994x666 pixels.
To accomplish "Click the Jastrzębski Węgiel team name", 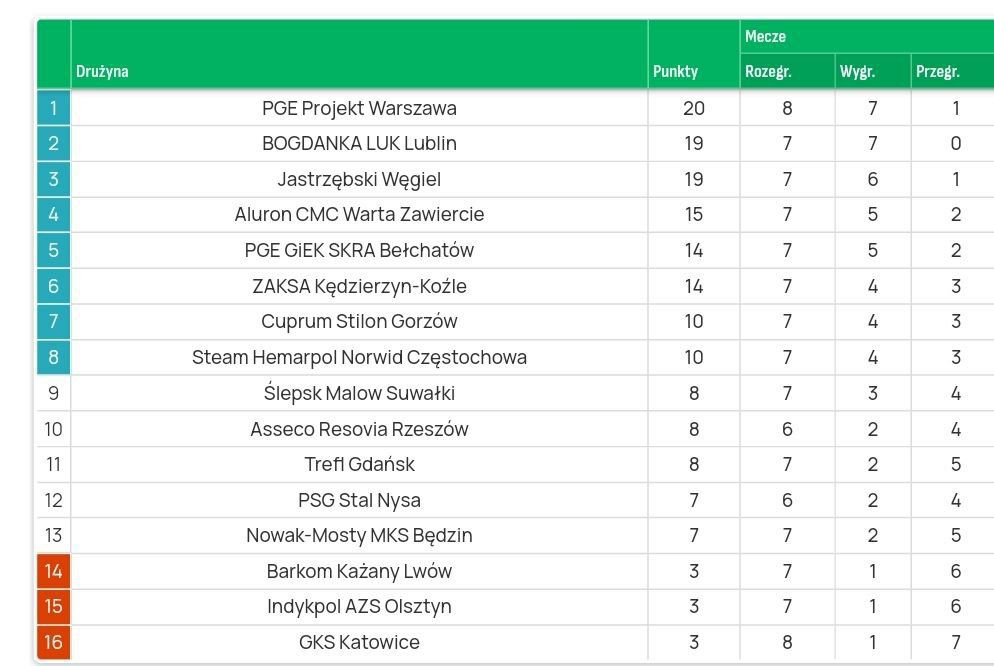I will [359, 179].
